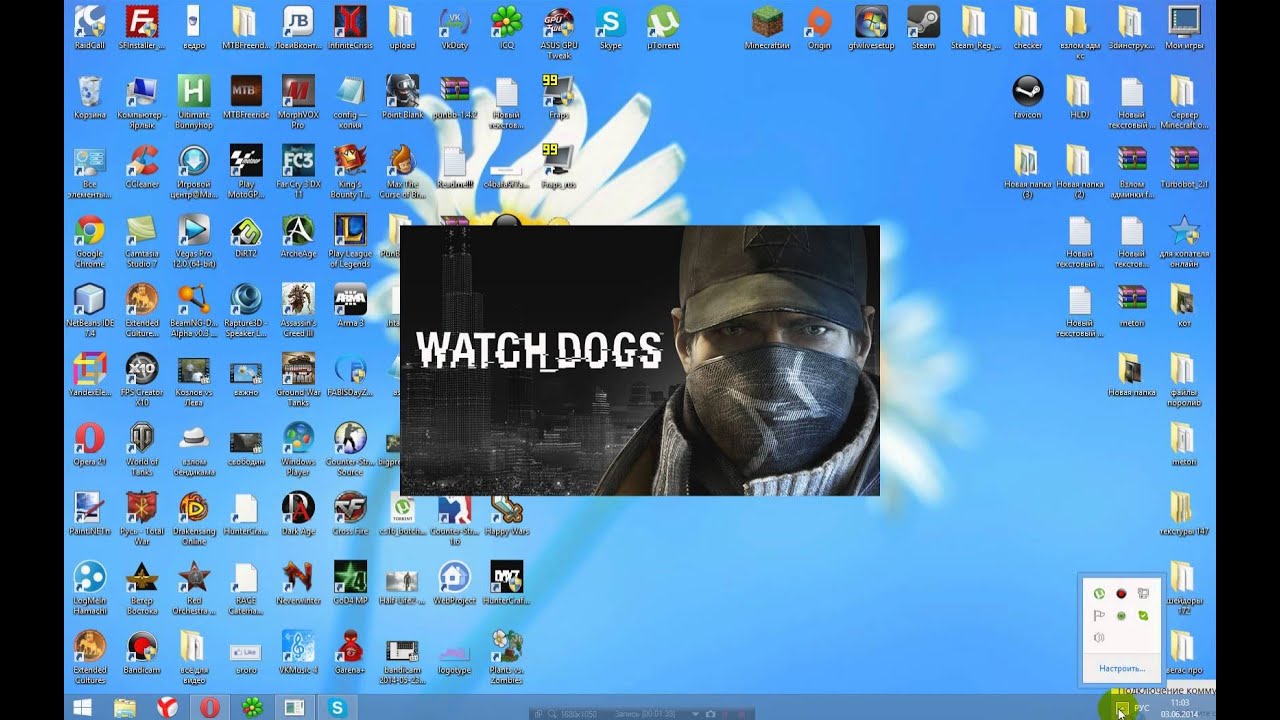This screenshot has height=720, width=1280.
Task: Open the Plants vs. Zombies shortcut
Action: tap(506, 657)
